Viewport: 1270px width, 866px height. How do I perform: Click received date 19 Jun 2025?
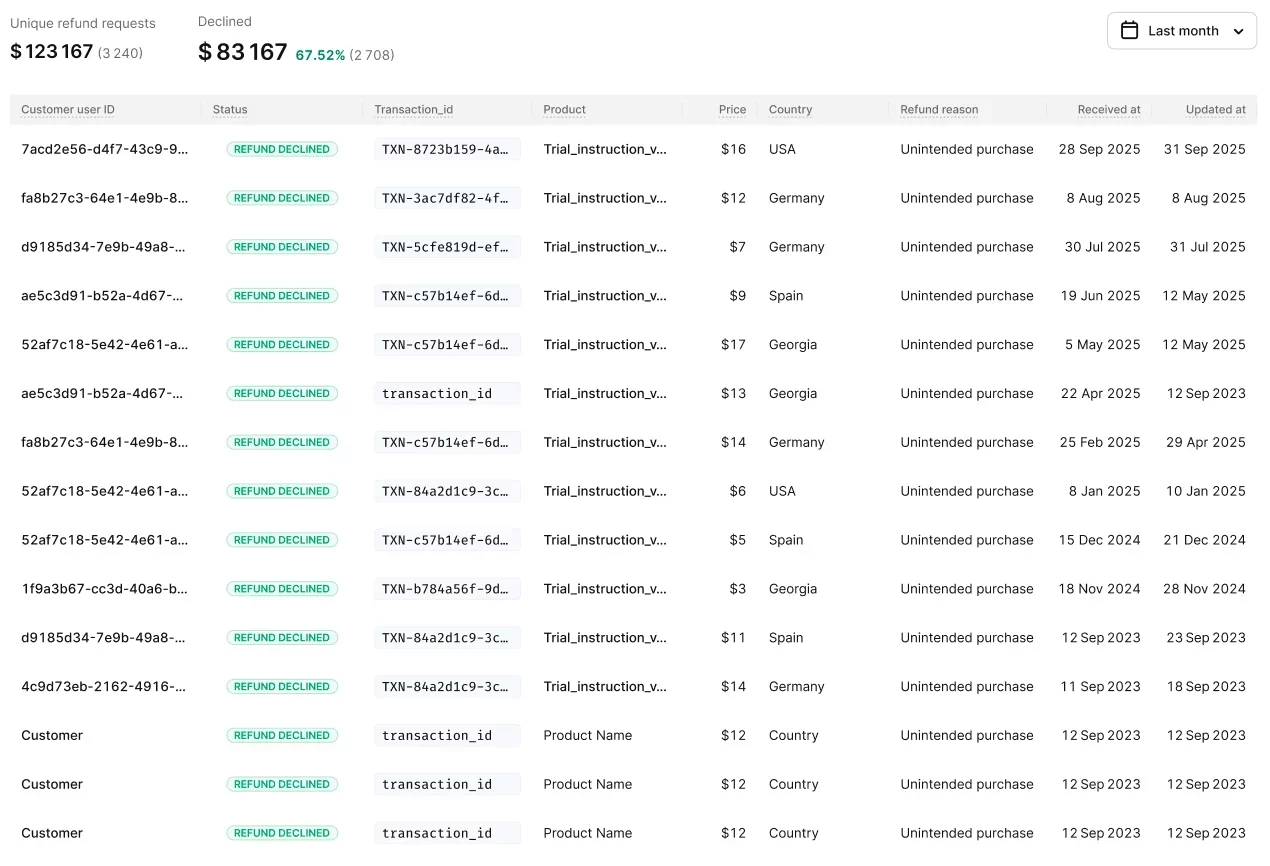pyautogui.click(x=1100, y=296)
